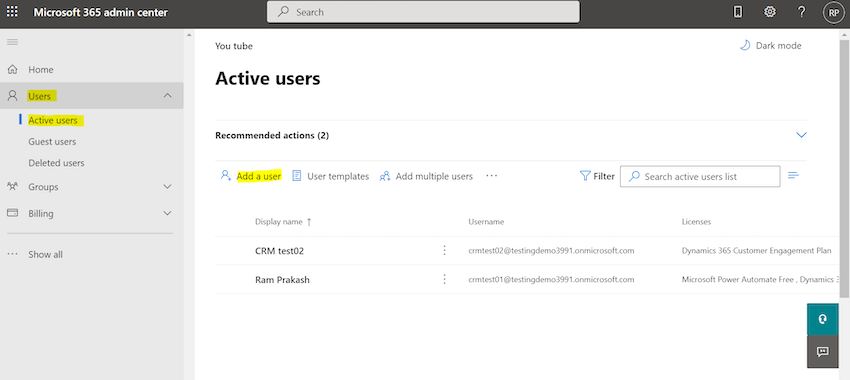Click the Microsoft 365 admin center title
This screenshot has width=850, height=380.
(x=101, y=12)
